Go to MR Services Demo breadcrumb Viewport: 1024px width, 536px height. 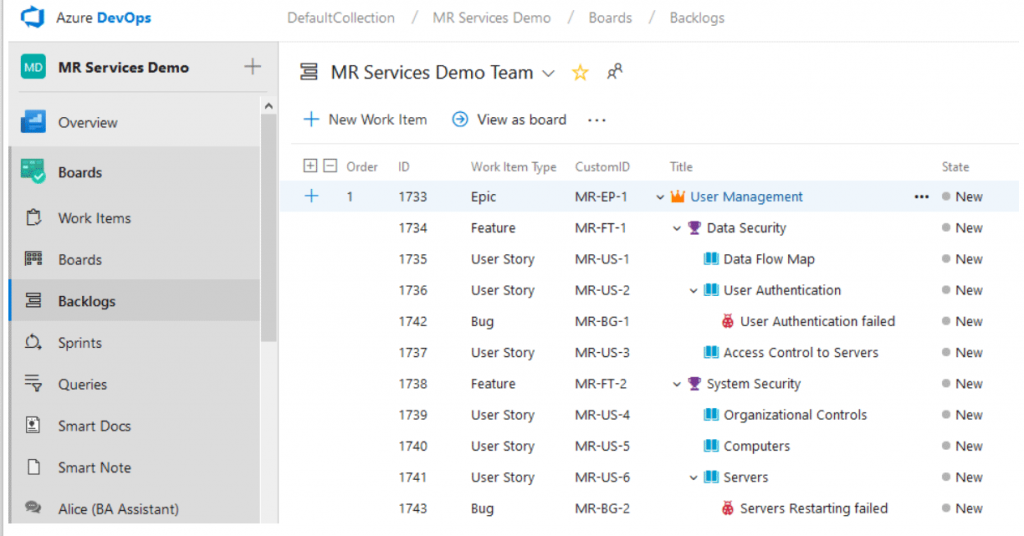pos(492,18)
